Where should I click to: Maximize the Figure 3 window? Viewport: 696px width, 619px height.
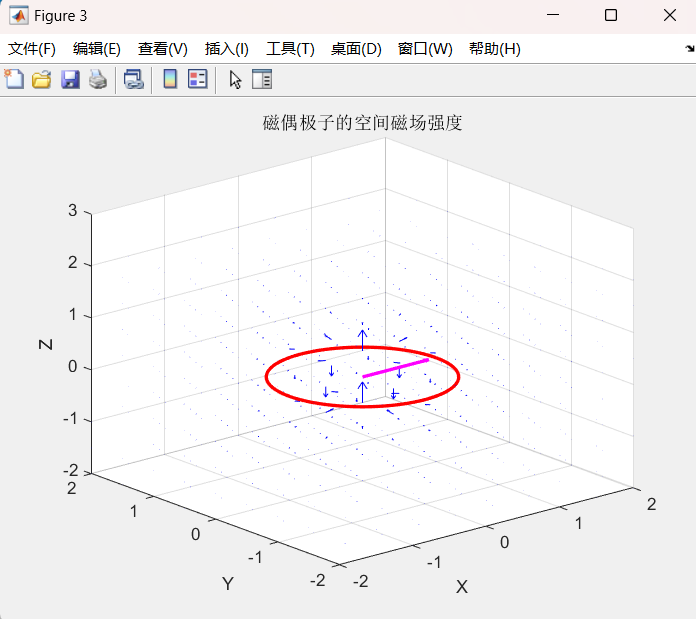tap(611, 16)
